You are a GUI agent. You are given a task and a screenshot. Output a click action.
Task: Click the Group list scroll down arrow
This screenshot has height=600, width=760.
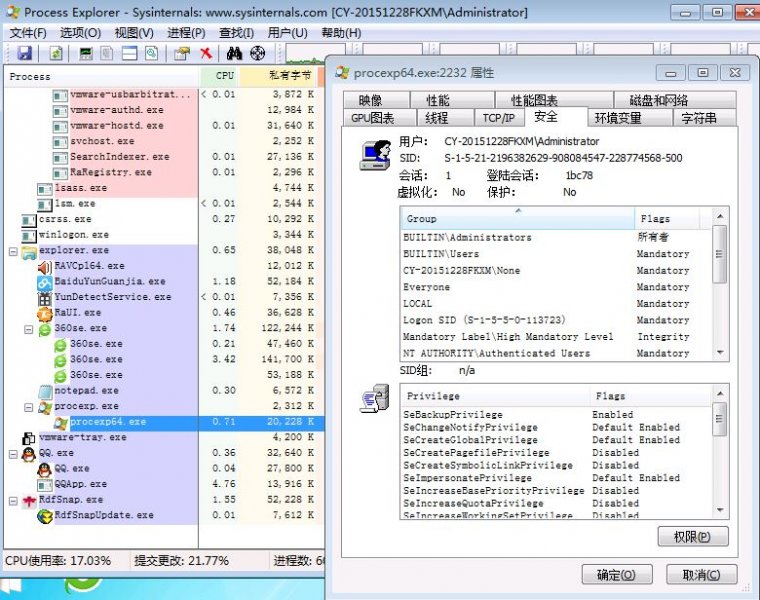click(x=720, y=353)
